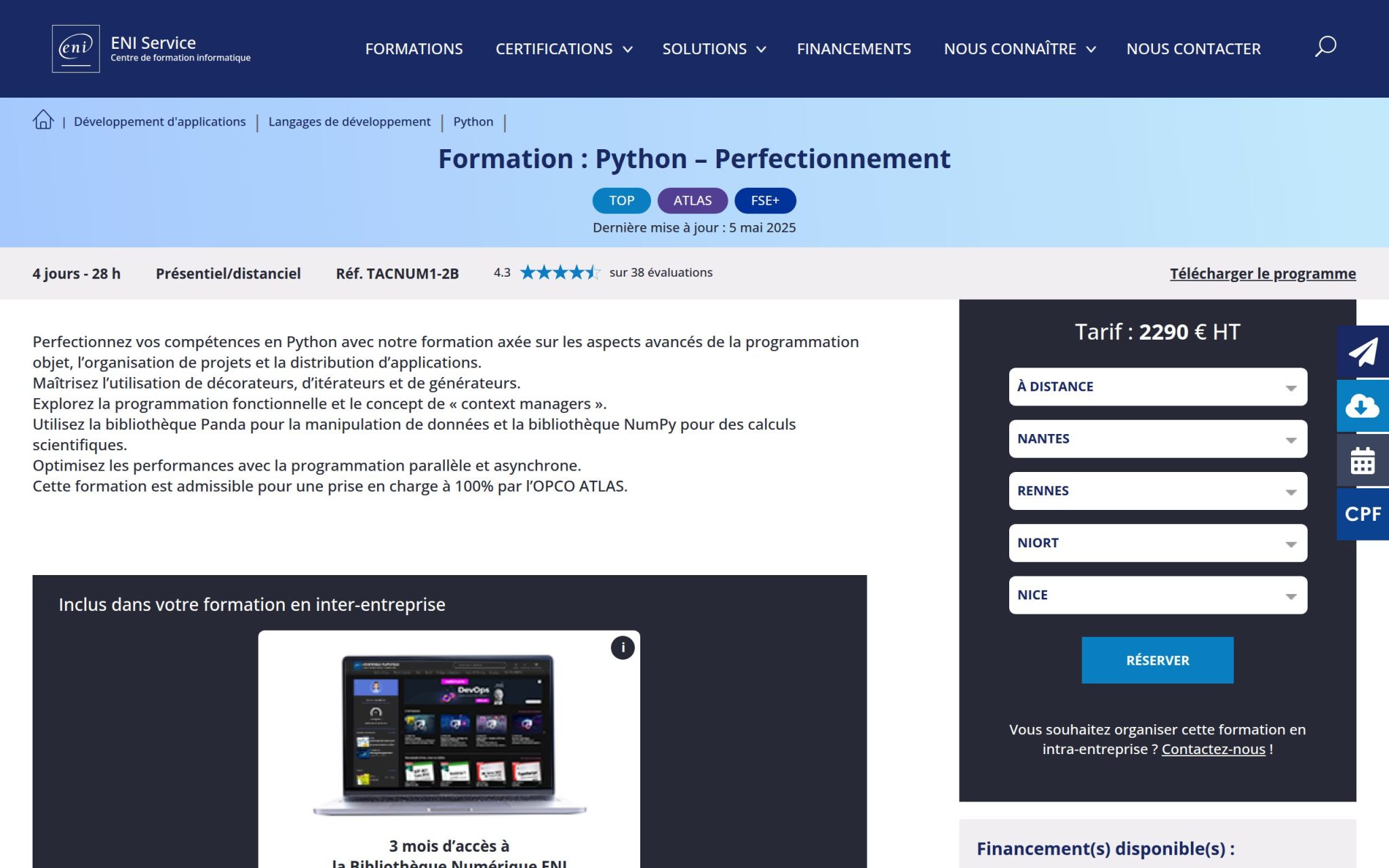Screen dimensions: 1389x868
Task: Open the search magnifier icon
Action: 1325,47
